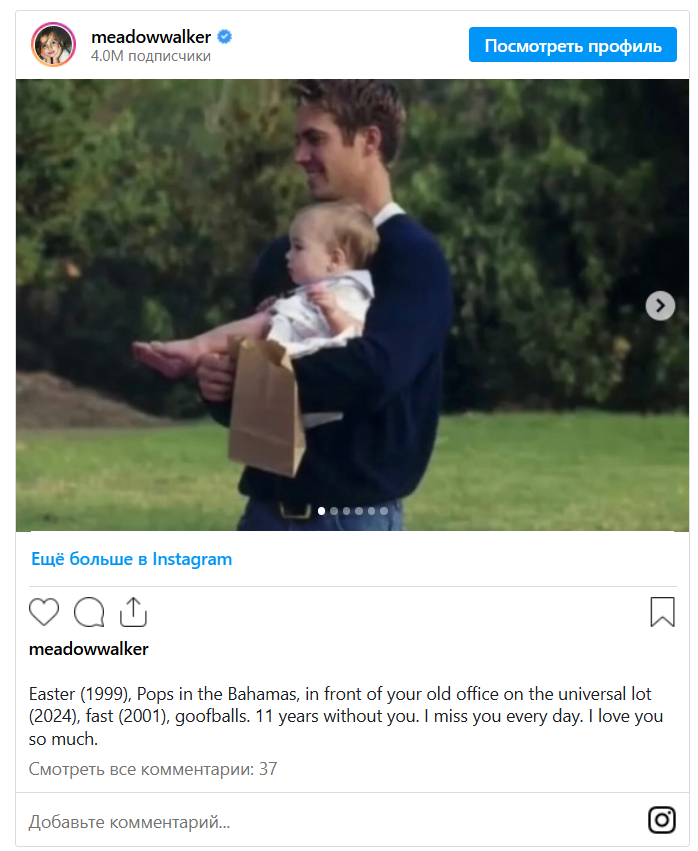This screenshot has width=698, height=851.
Task: Save post with bookmark icon
Action: click(x=662, y=612)
